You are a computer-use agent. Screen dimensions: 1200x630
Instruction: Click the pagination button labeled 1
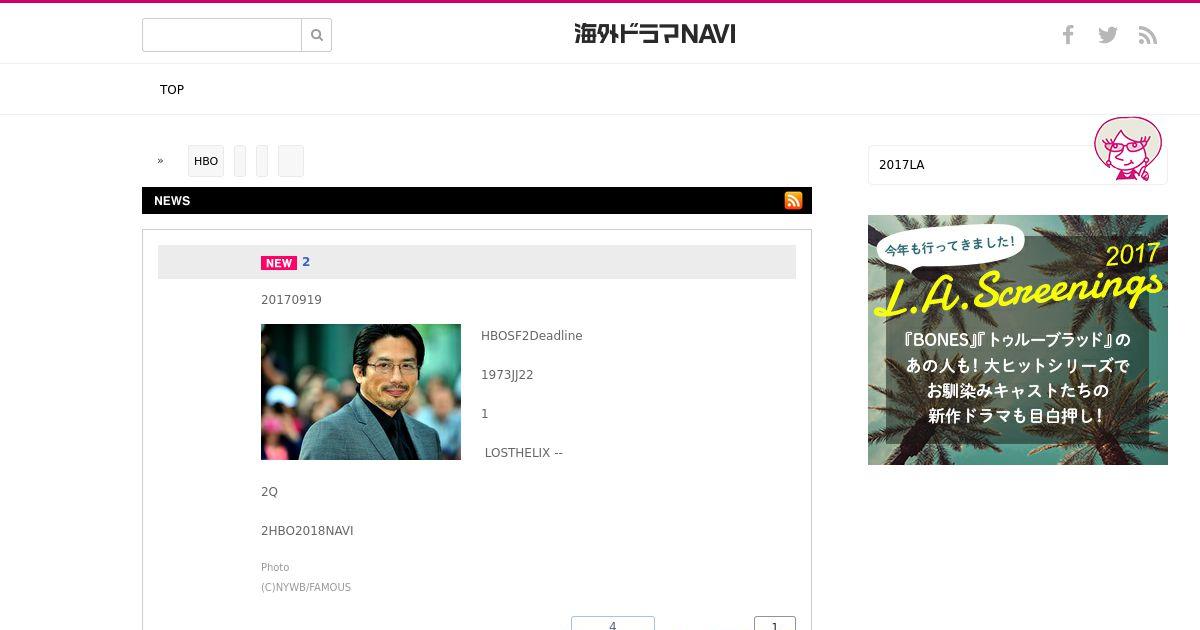[775, 624]
